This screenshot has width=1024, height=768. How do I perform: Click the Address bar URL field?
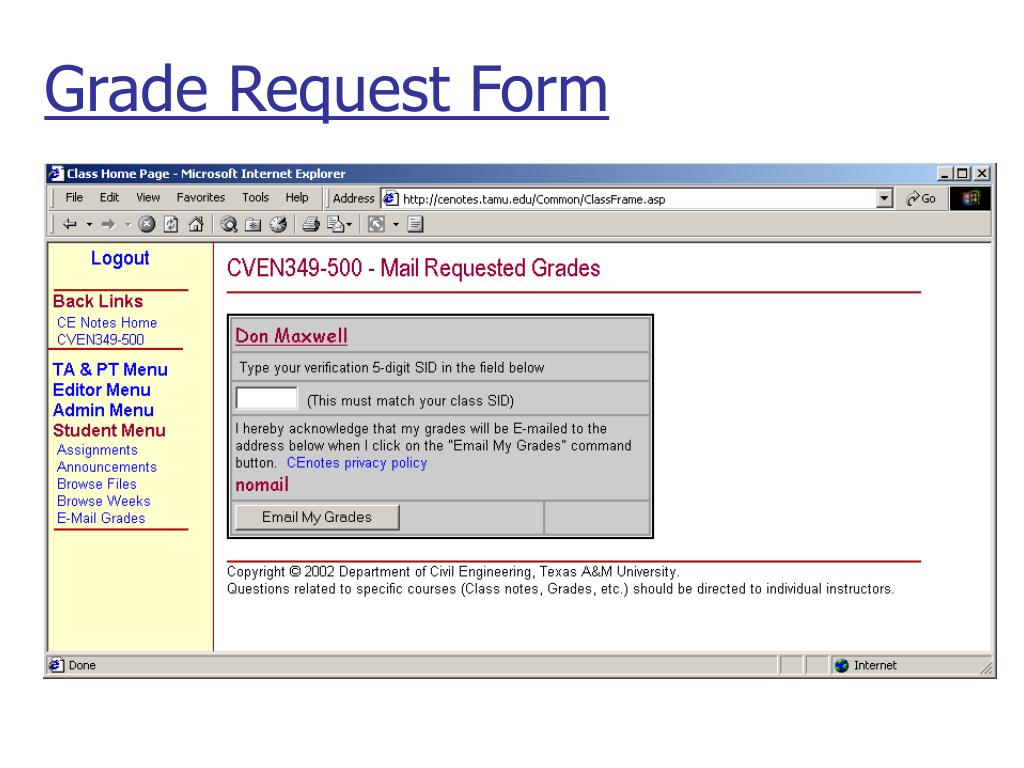[x=637, y=199]
